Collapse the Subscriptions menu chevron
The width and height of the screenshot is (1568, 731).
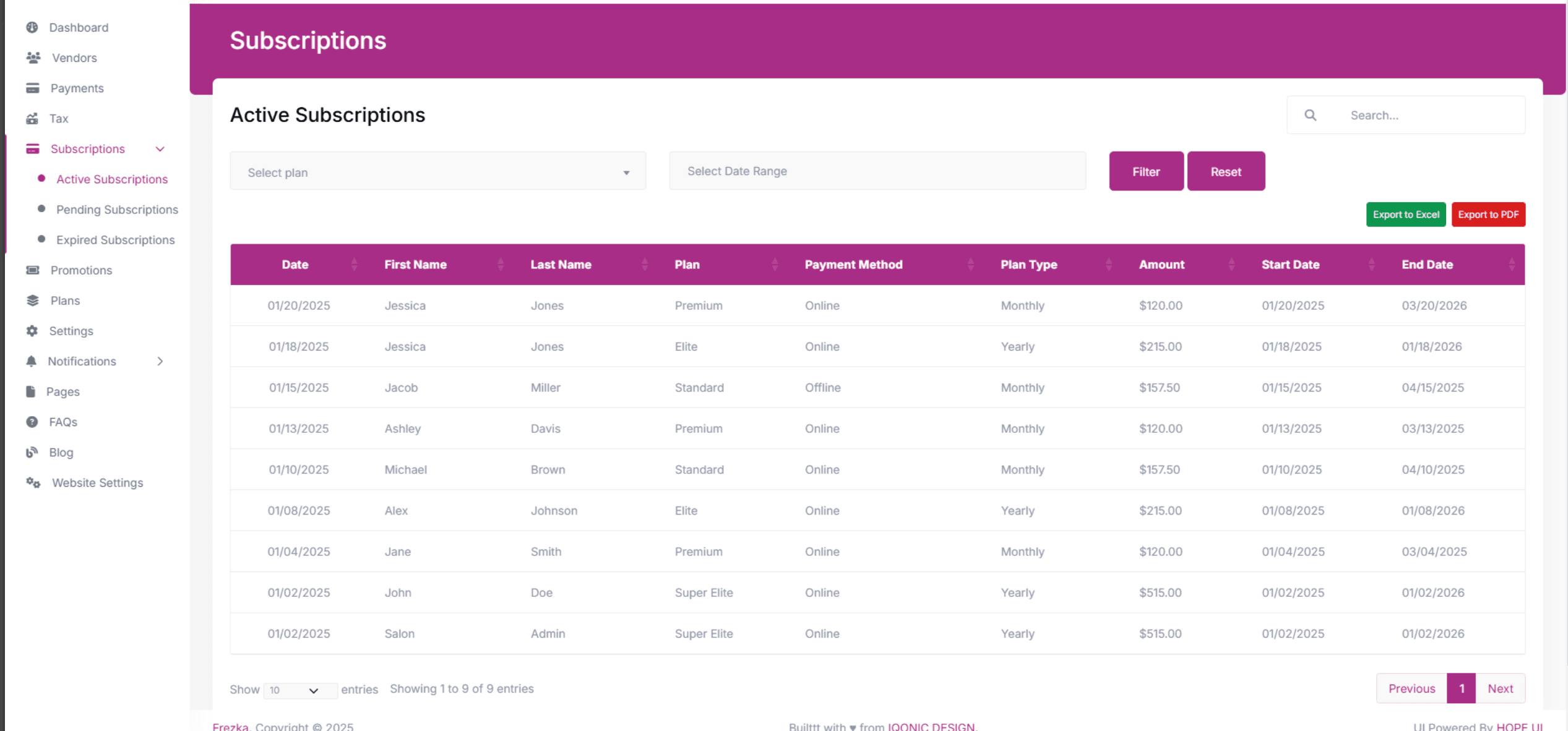click(160, 148)
